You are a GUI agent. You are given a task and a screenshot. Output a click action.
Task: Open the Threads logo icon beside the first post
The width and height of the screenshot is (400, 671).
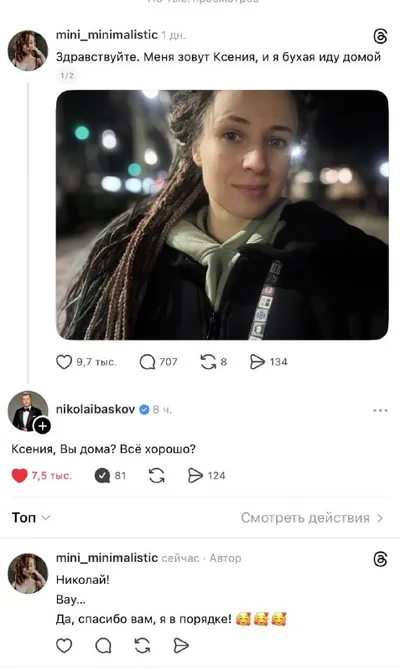(380, 36)
